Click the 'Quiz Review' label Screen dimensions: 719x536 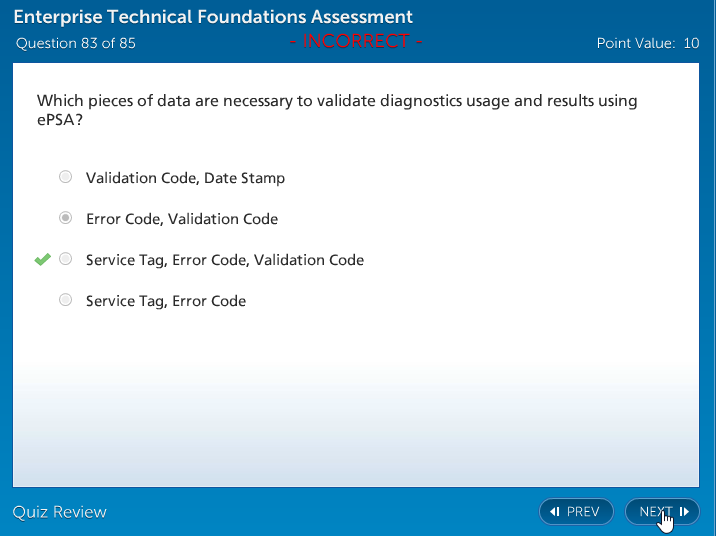coord(60,512)
